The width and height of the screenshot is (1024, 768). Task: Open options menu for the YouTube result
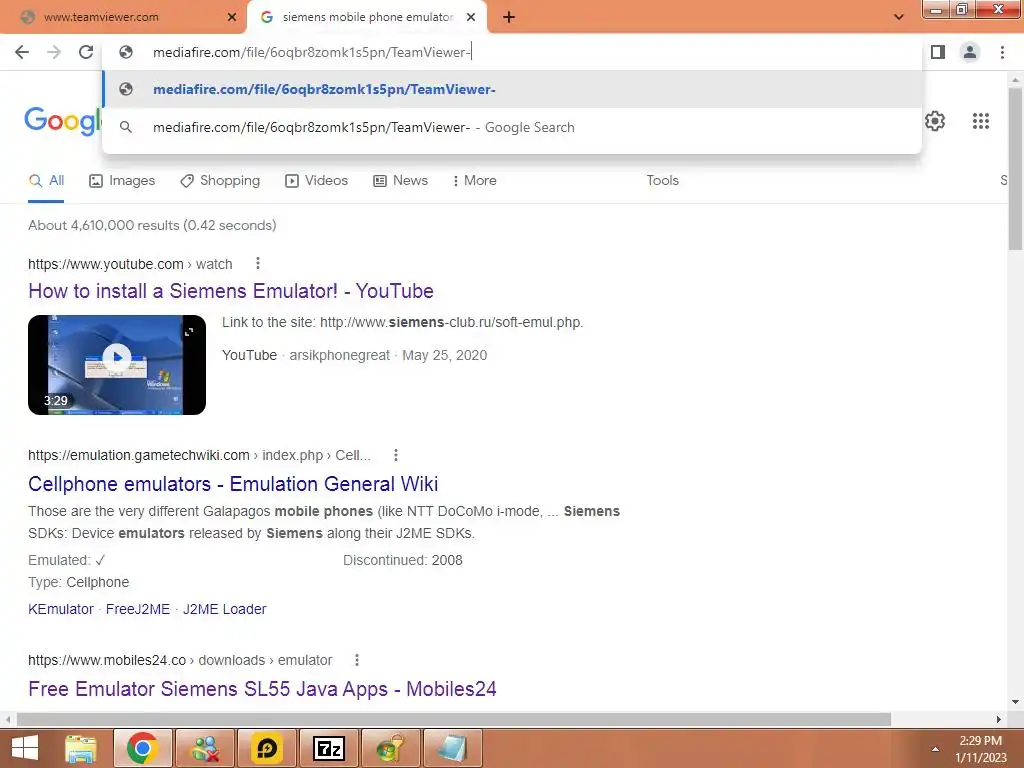tap(258, 263)
